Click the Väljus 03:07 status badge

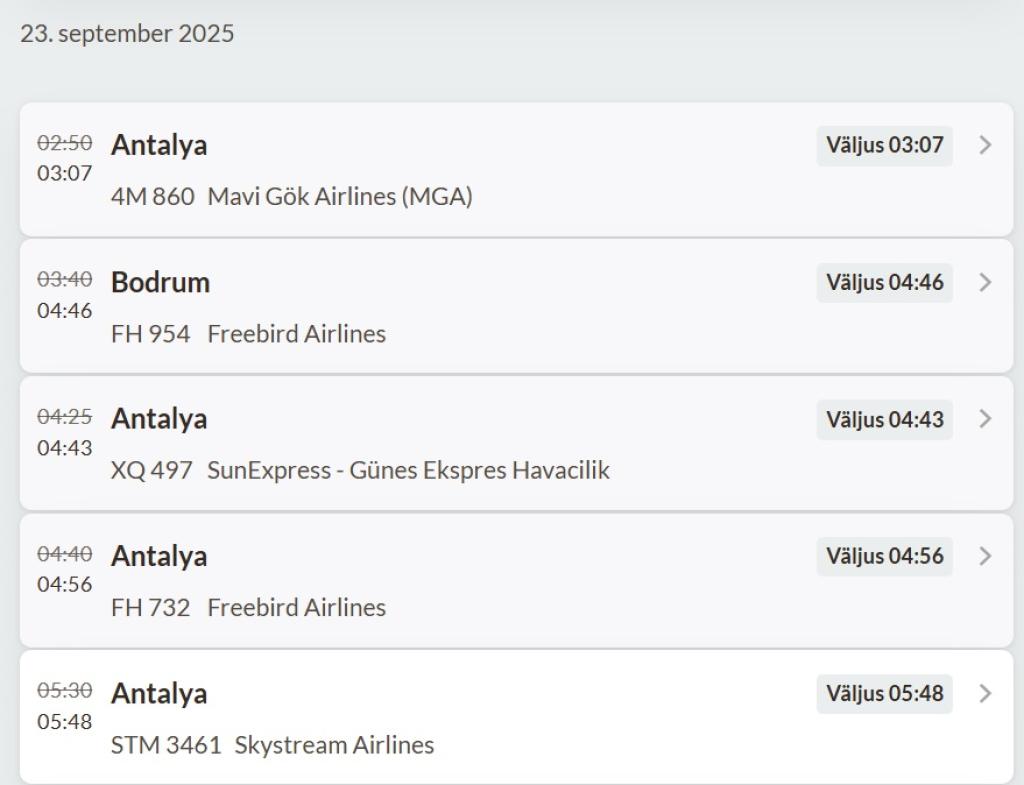coord(884,145)
